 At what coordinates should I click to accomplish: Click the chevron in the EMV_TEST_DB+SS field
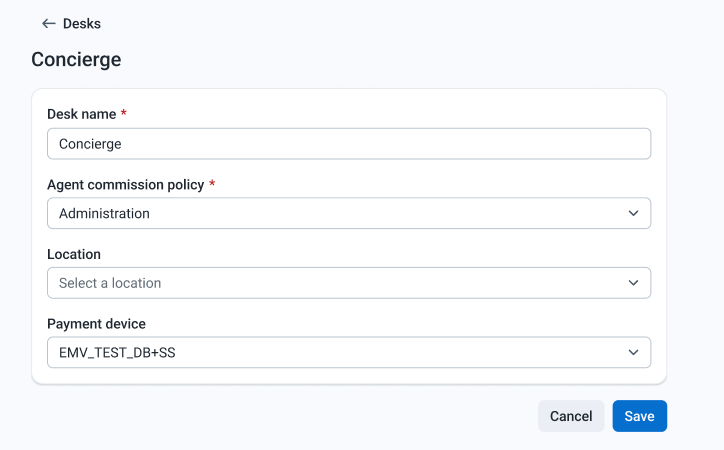coord(633,352)
